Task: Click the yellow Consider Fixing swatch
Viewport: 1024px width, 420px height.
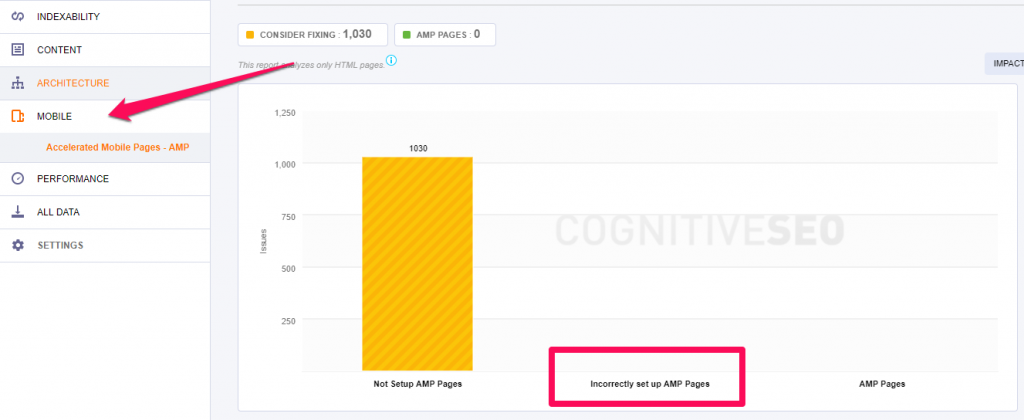Action: (x=250, y=35)
